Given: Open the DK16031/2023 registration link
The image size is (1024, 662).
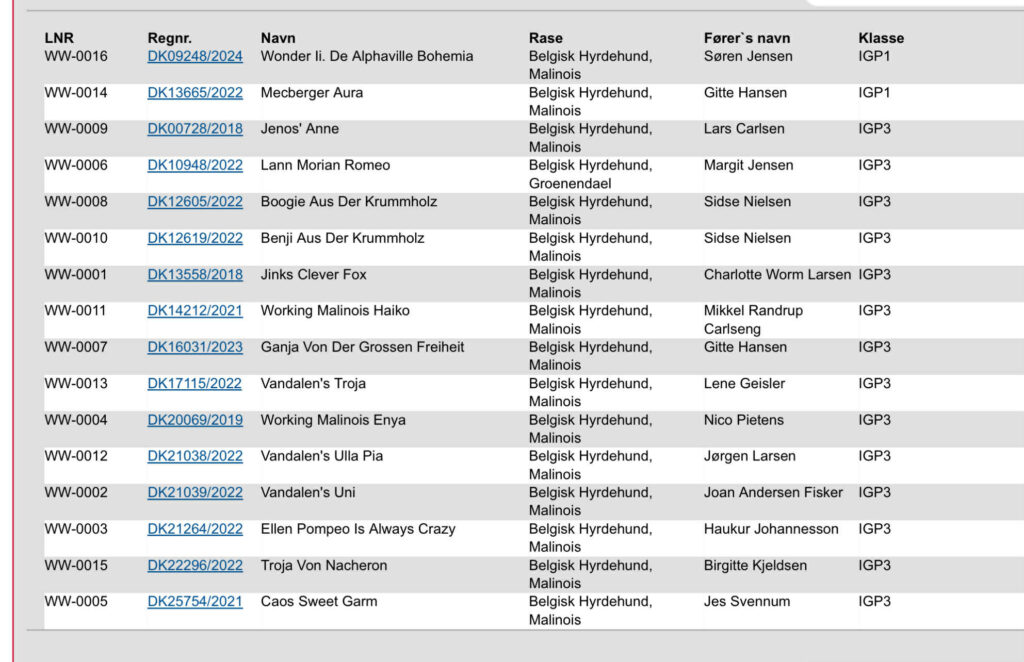Looking at the screenshot, I should click(x=195, y=347).
